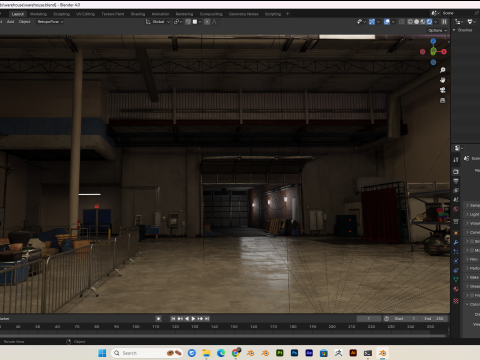Click the viewport zoom magnifier icon
The height and width of the screenshot is (360, 480).
tap(443, 70)
